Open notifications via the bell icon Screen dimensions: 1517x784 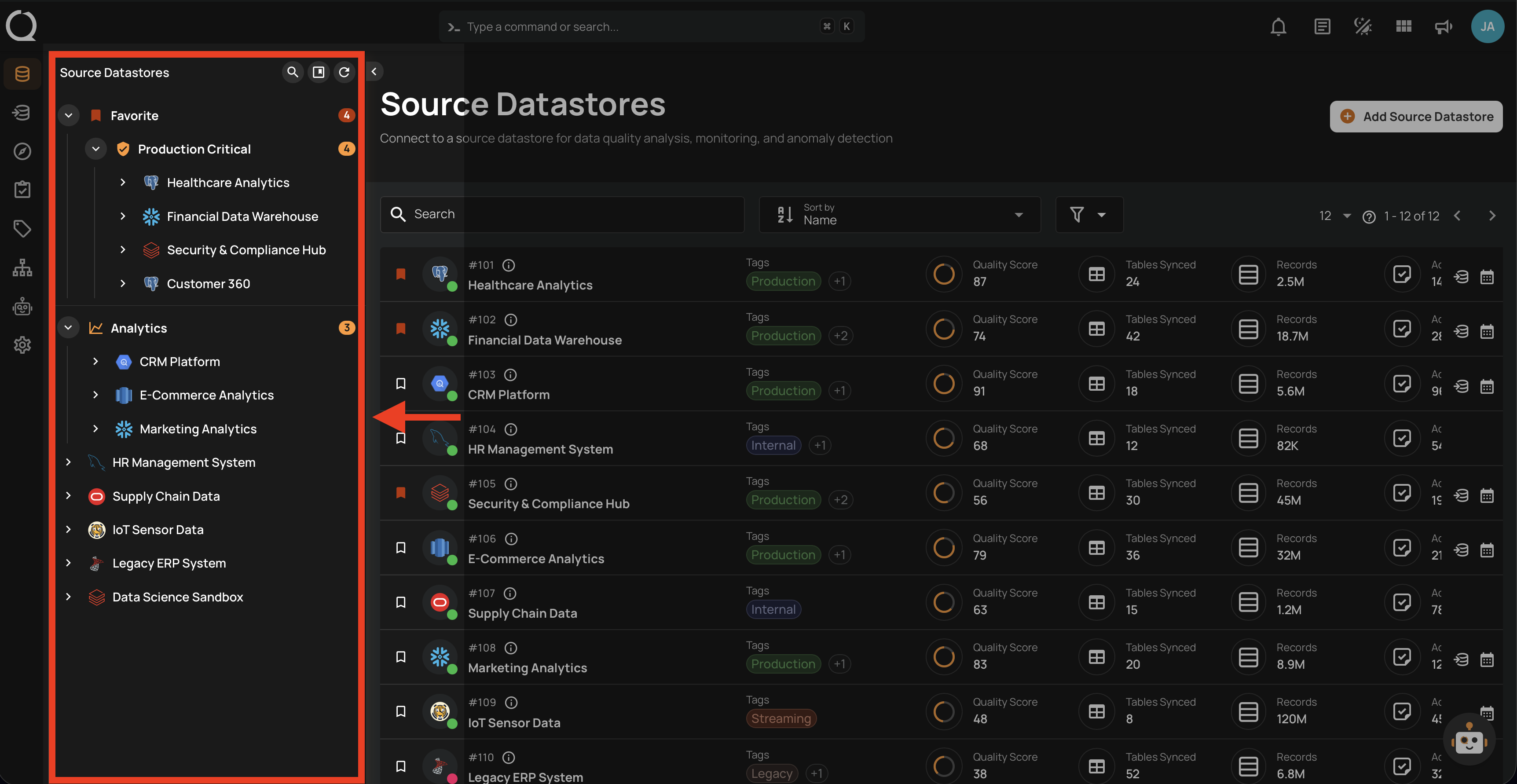coord(1278,26)
